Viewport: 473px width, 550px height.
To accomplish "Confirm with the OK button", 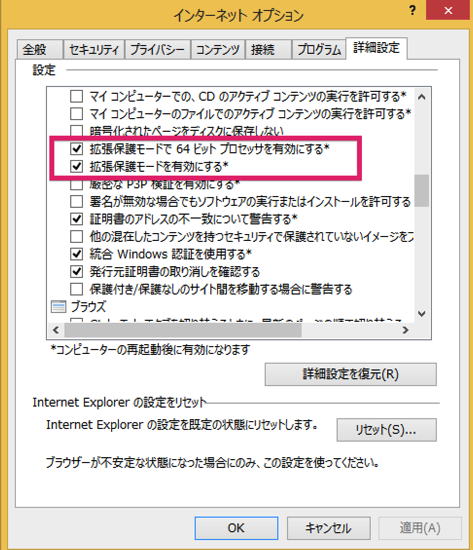I will tap(236, 528).
